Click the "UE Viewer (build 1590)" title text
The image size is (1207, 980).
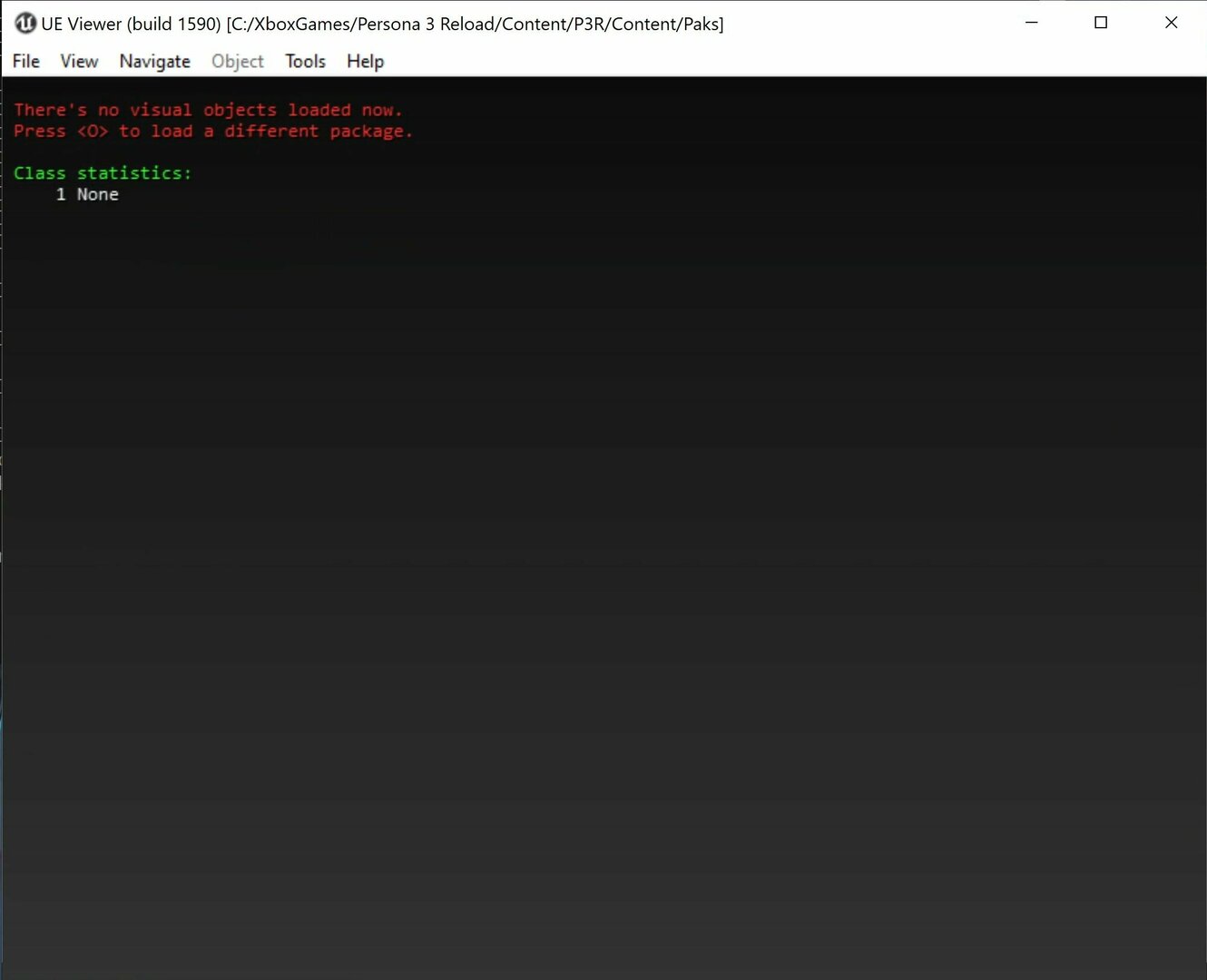coord(131,24)
